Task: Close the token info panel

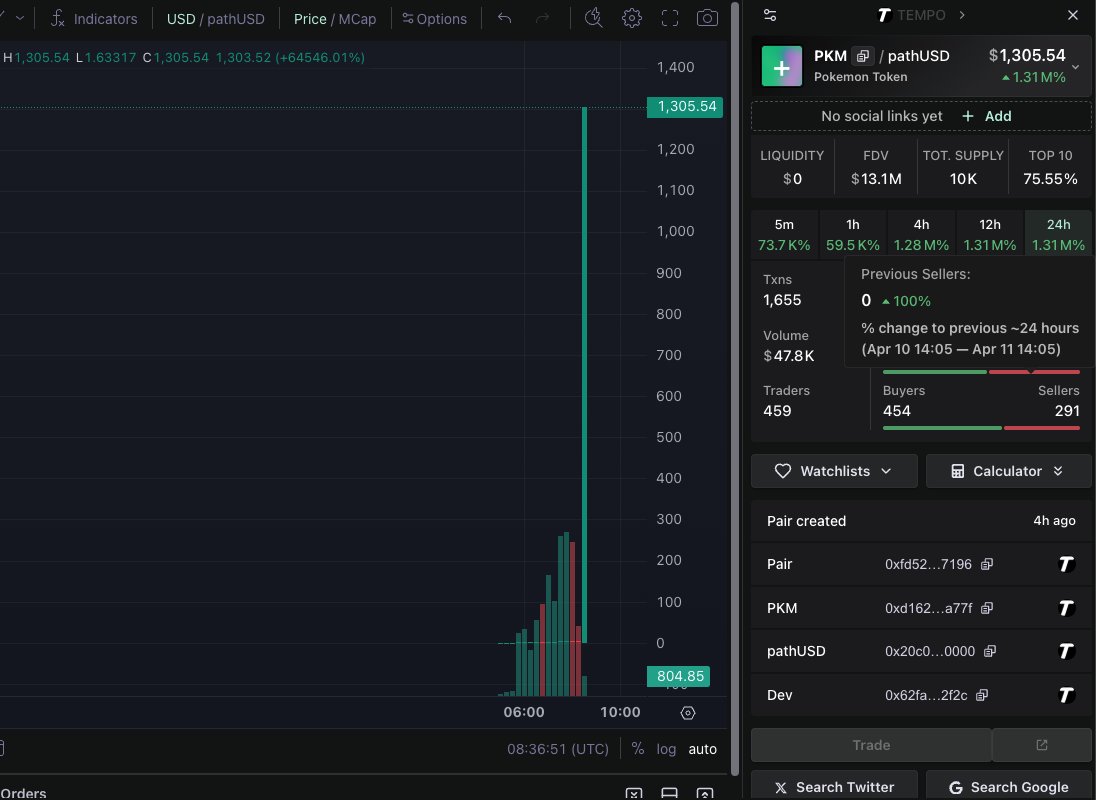Action: [1073, 15]
